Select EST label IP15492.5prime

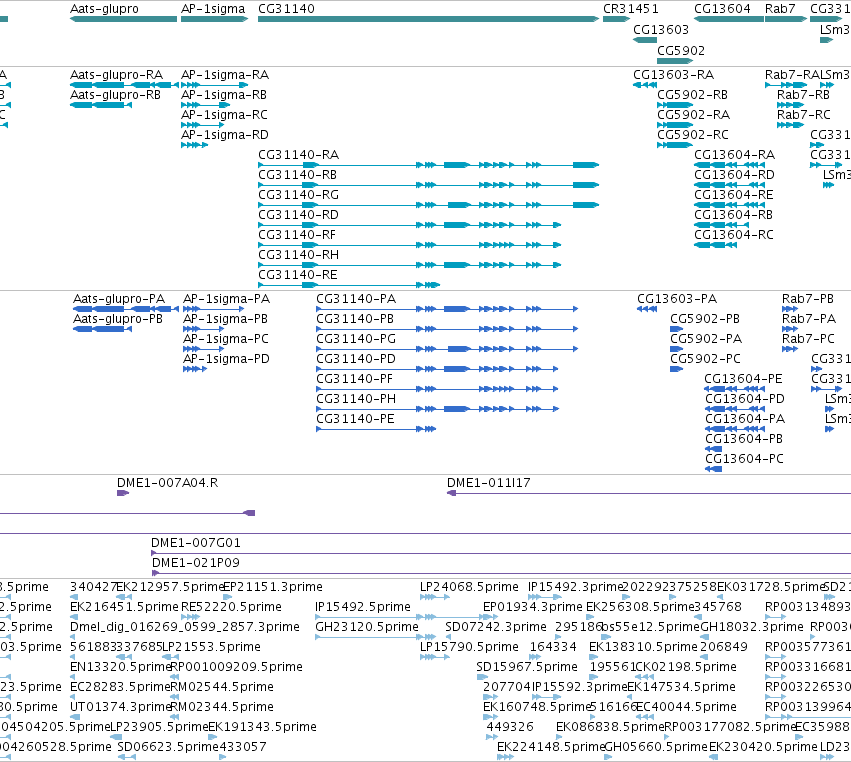tap(363, 607)
